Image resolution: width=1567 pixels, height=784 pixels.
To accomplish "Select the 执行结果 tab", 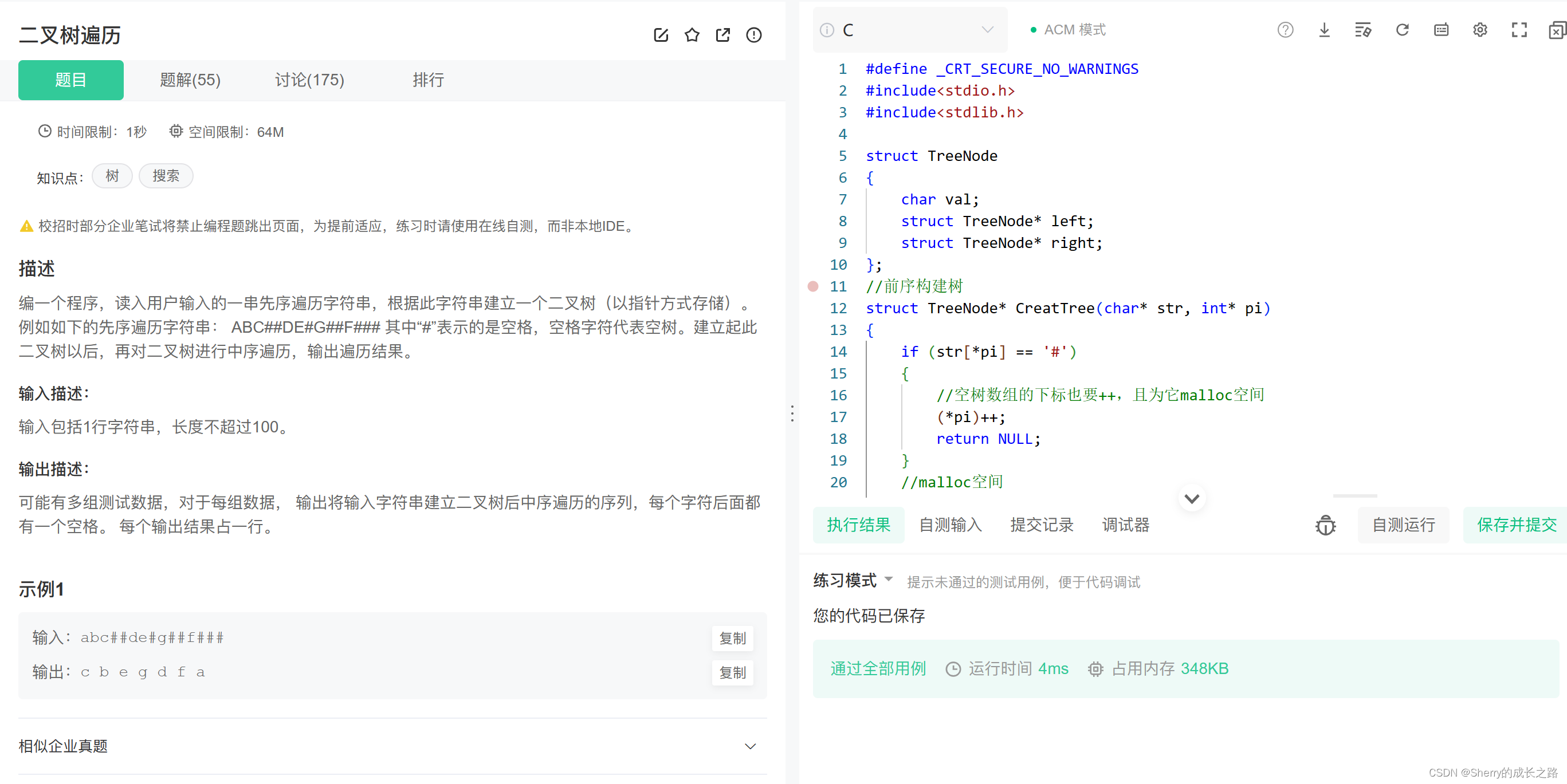I will click(858, 525).
